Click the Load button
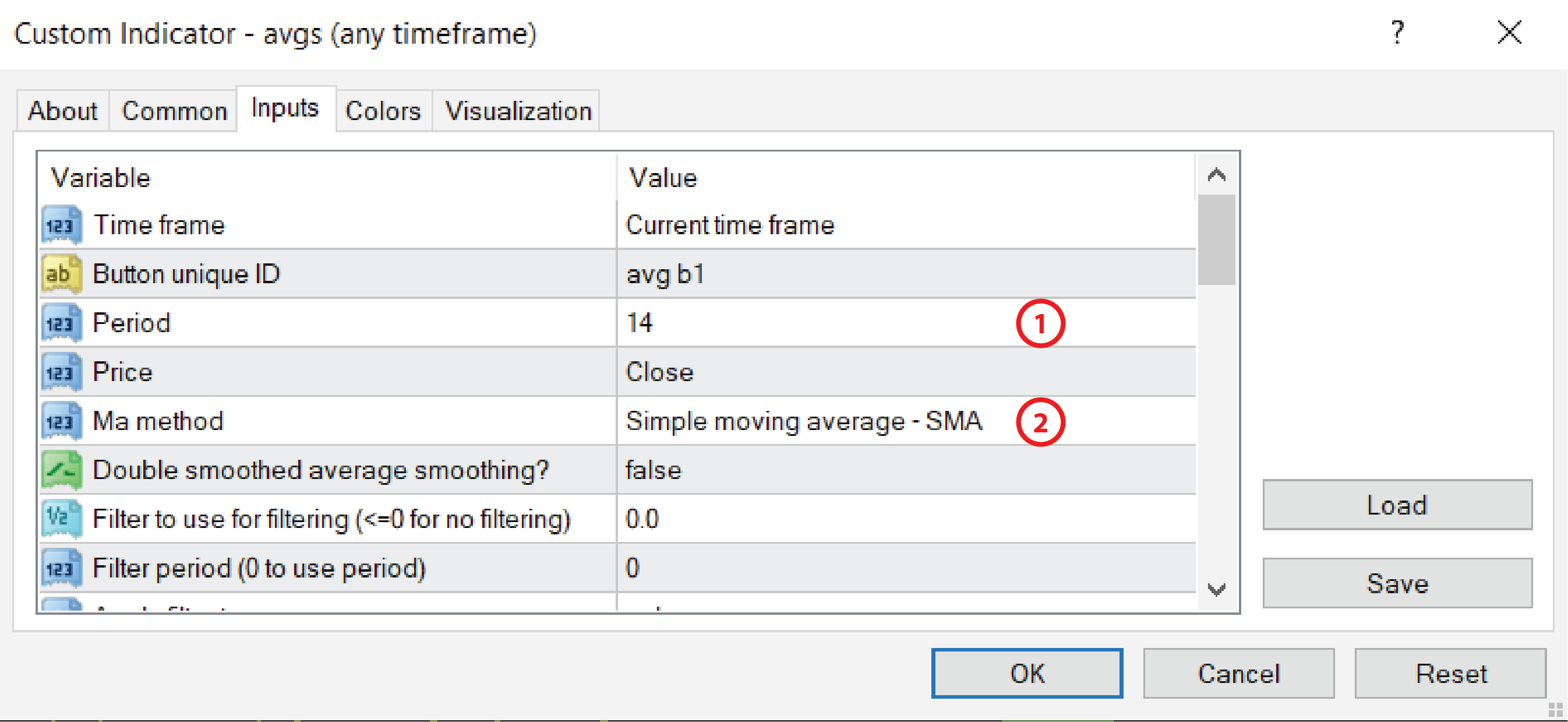This screenshot has height=722, width=1568. click(1397, 505)
